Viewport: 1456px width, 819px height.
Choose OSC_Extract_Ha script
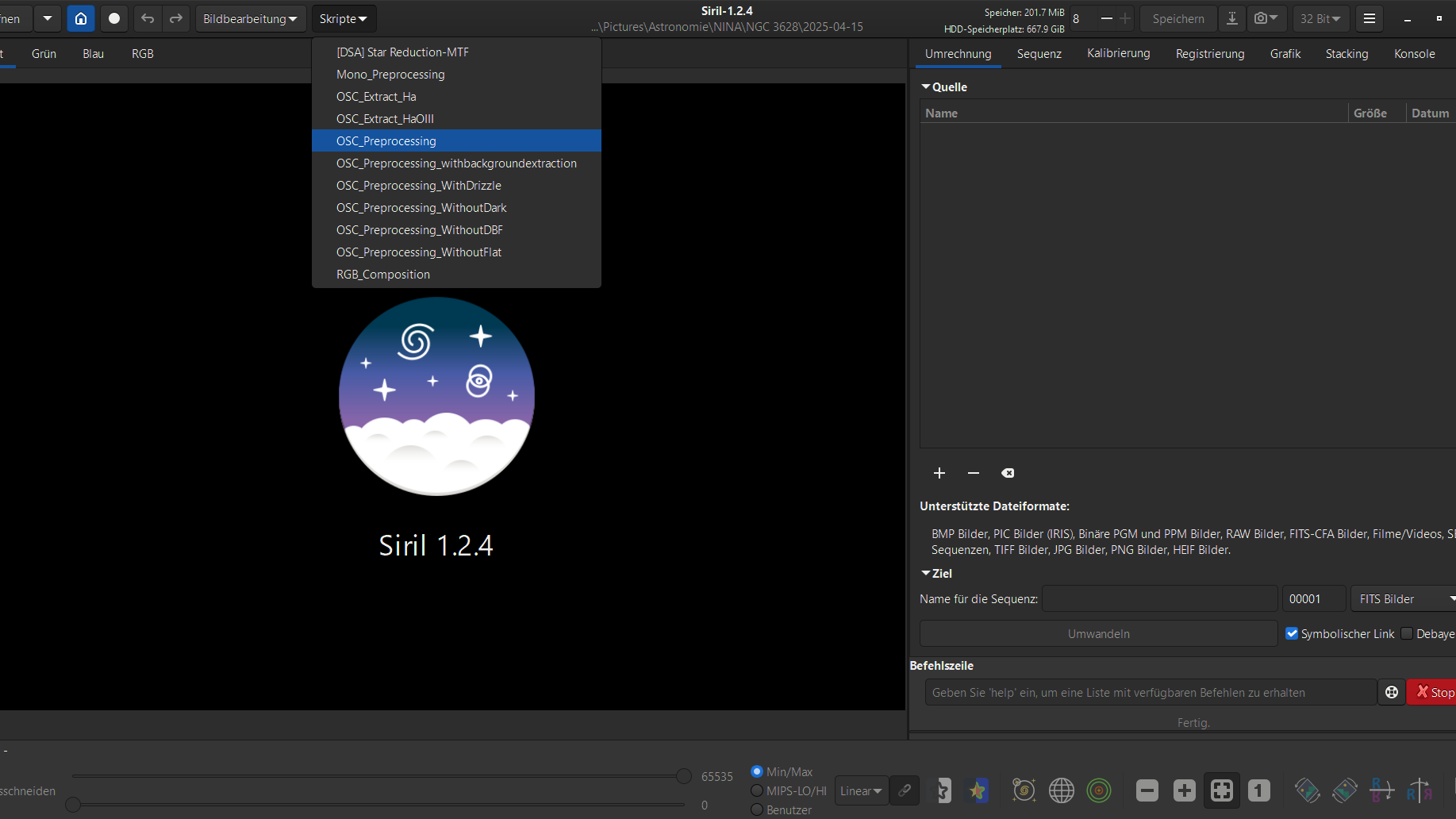456,96
